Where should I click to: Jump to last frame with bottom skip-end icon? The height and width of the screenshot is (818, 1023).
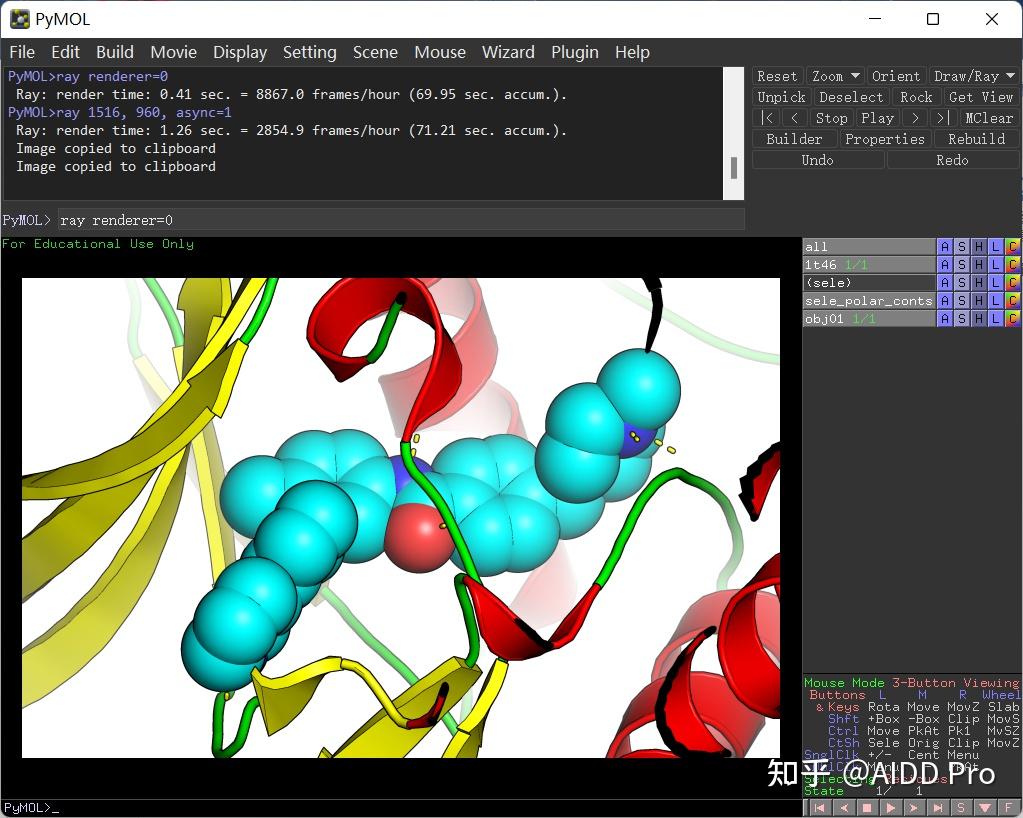[x=938, y=807]
